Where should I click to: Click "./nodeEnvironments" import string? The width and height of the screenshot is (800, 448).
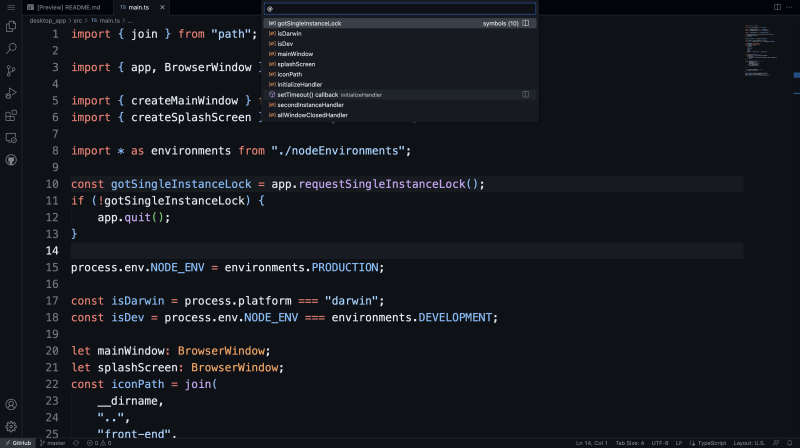click(x=338, y=151)
